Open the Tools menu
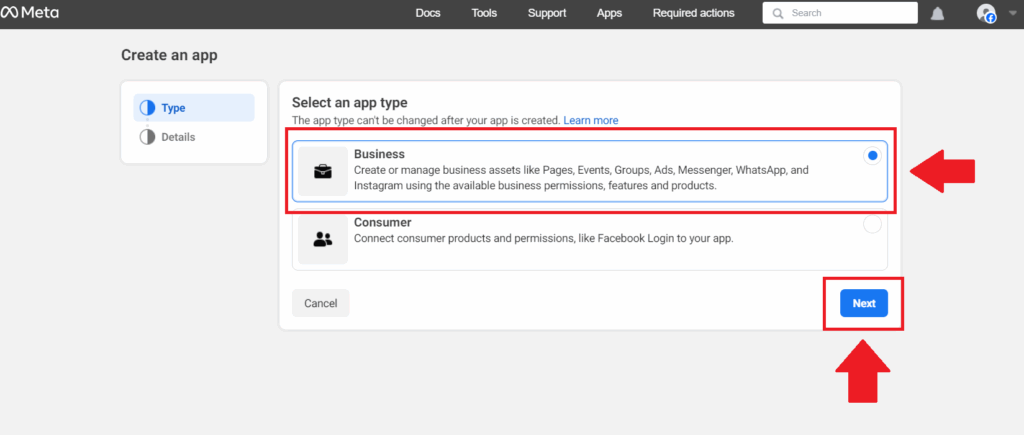 click(x=484, y=13)
